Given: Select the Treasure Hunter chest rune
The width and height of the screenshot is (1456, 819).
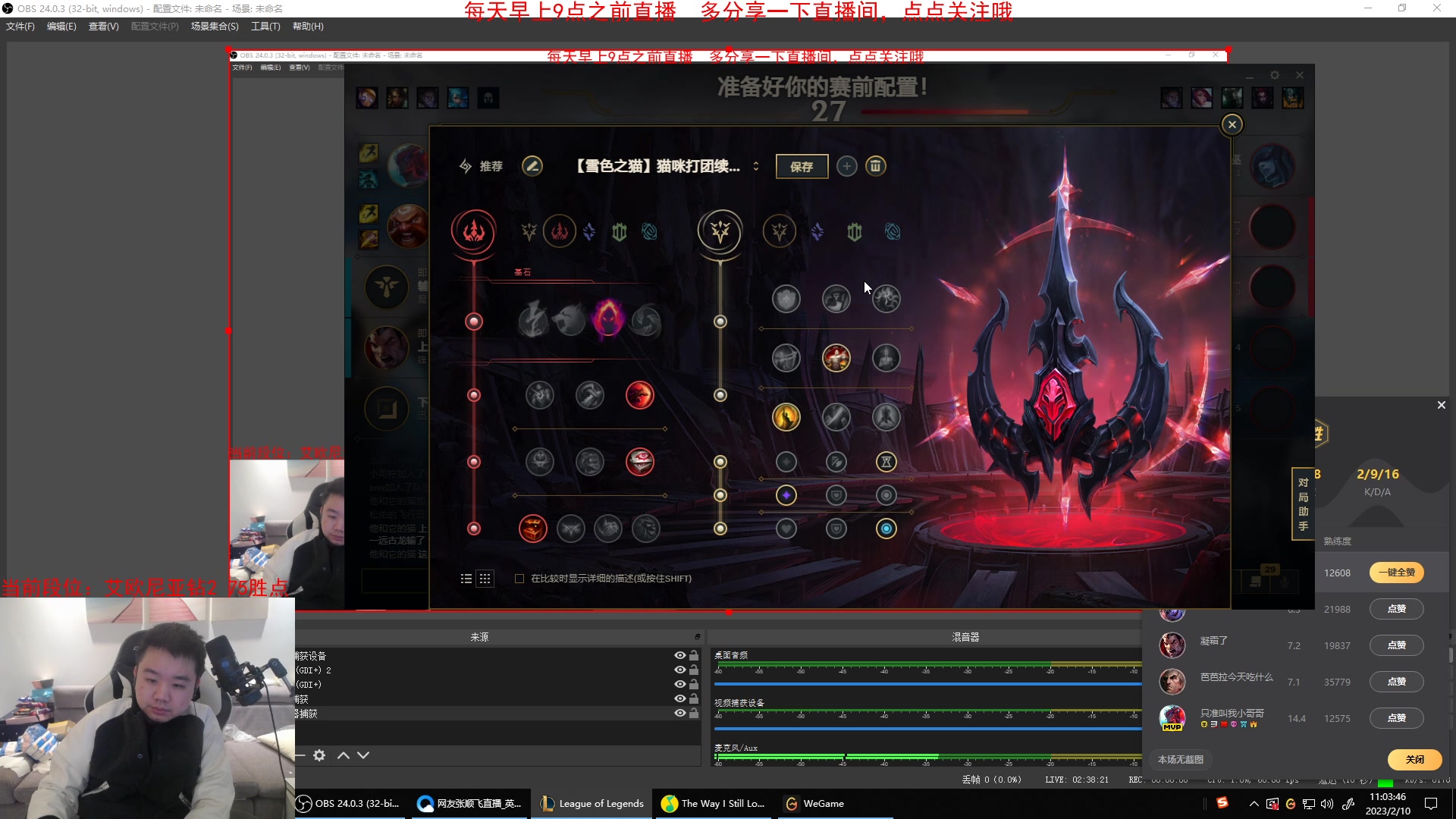Looking at the screenshot, I should pos(533,529).
